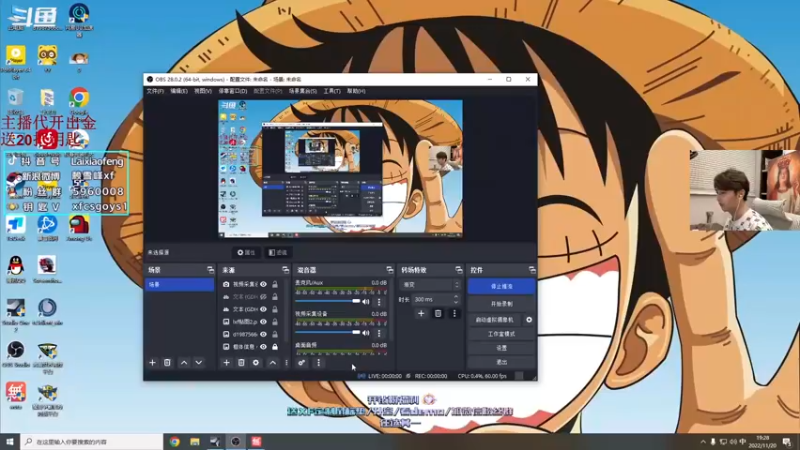Open advanced audio properties gears icon
Viewport: 800px width, 450px height.
click(302, 363)
